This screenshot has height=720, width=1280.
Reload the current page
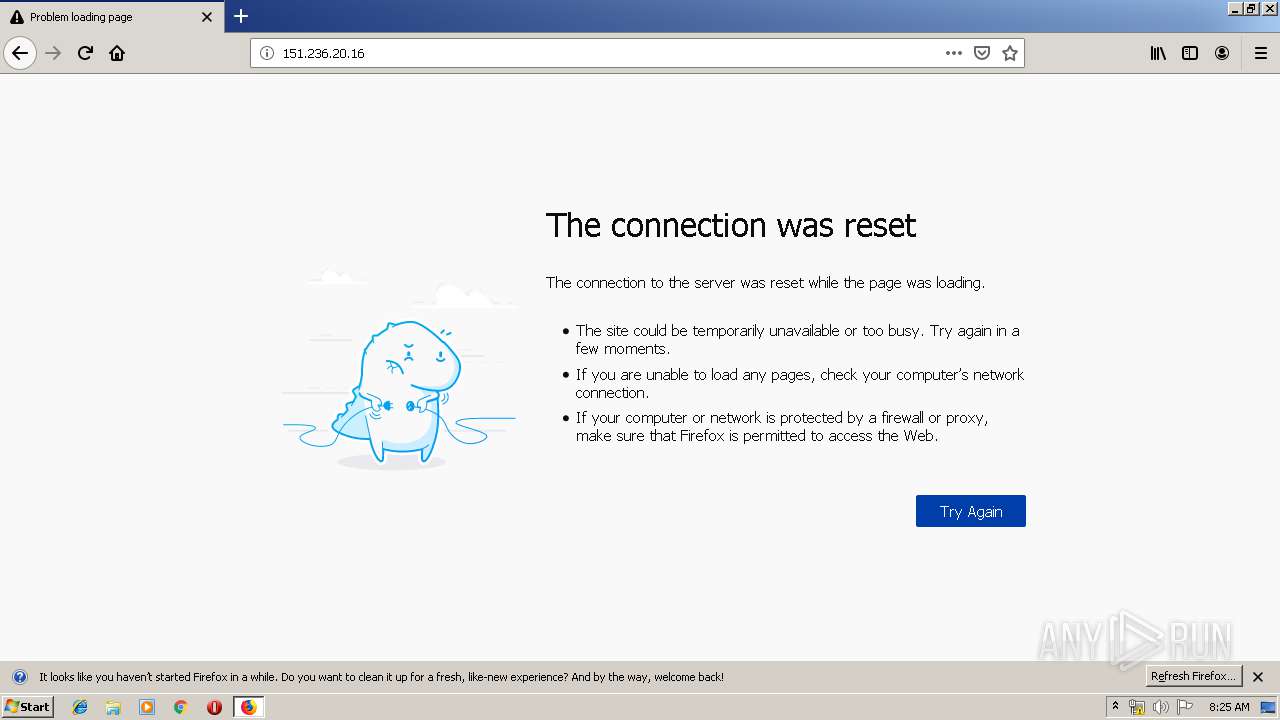(x=86, y=53)
